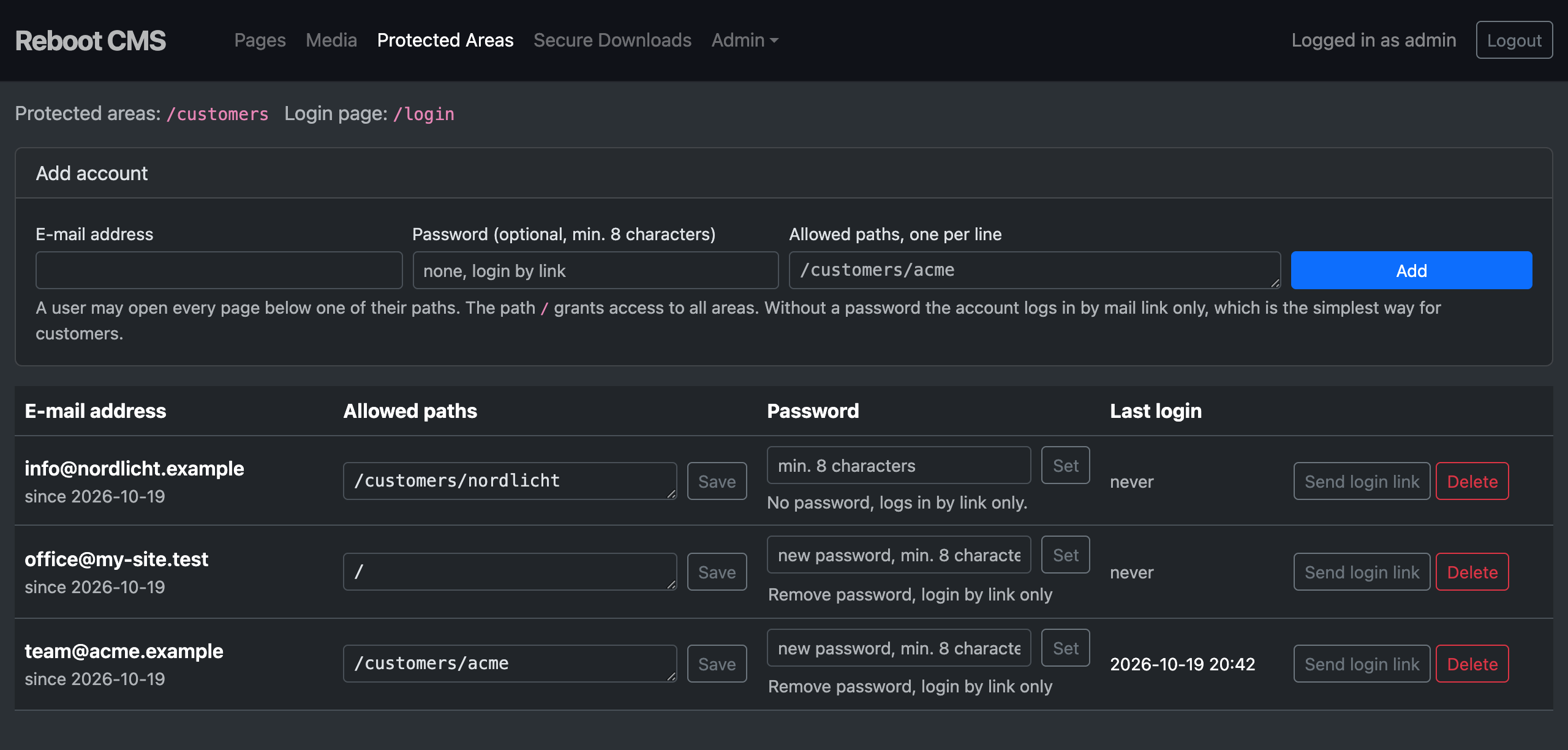Click password field for info@nordlicht.example
1568x750 pixels.
[899, 466]
